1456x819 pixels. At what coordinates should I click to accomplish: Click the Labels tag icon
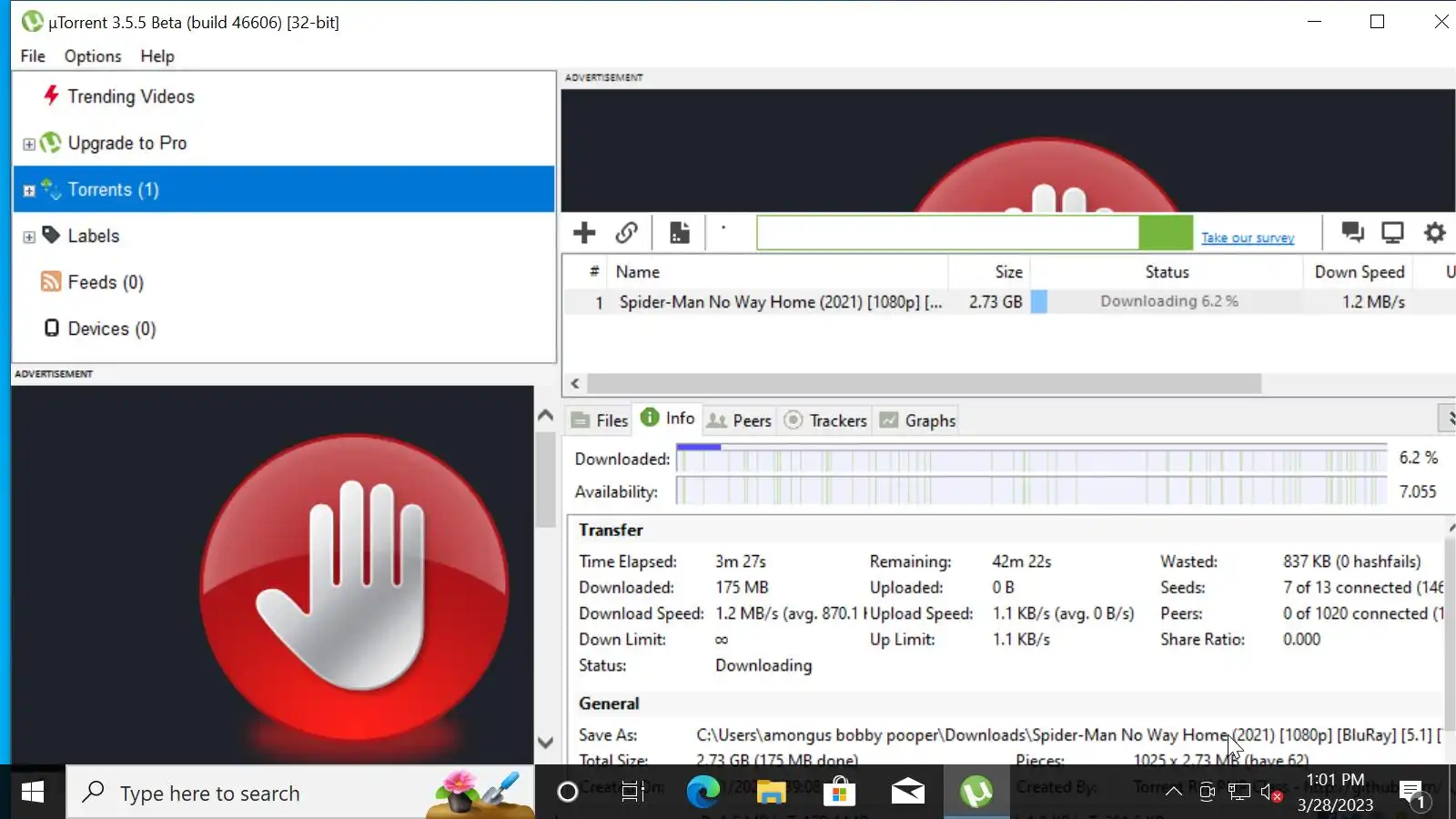pos(51,235)
